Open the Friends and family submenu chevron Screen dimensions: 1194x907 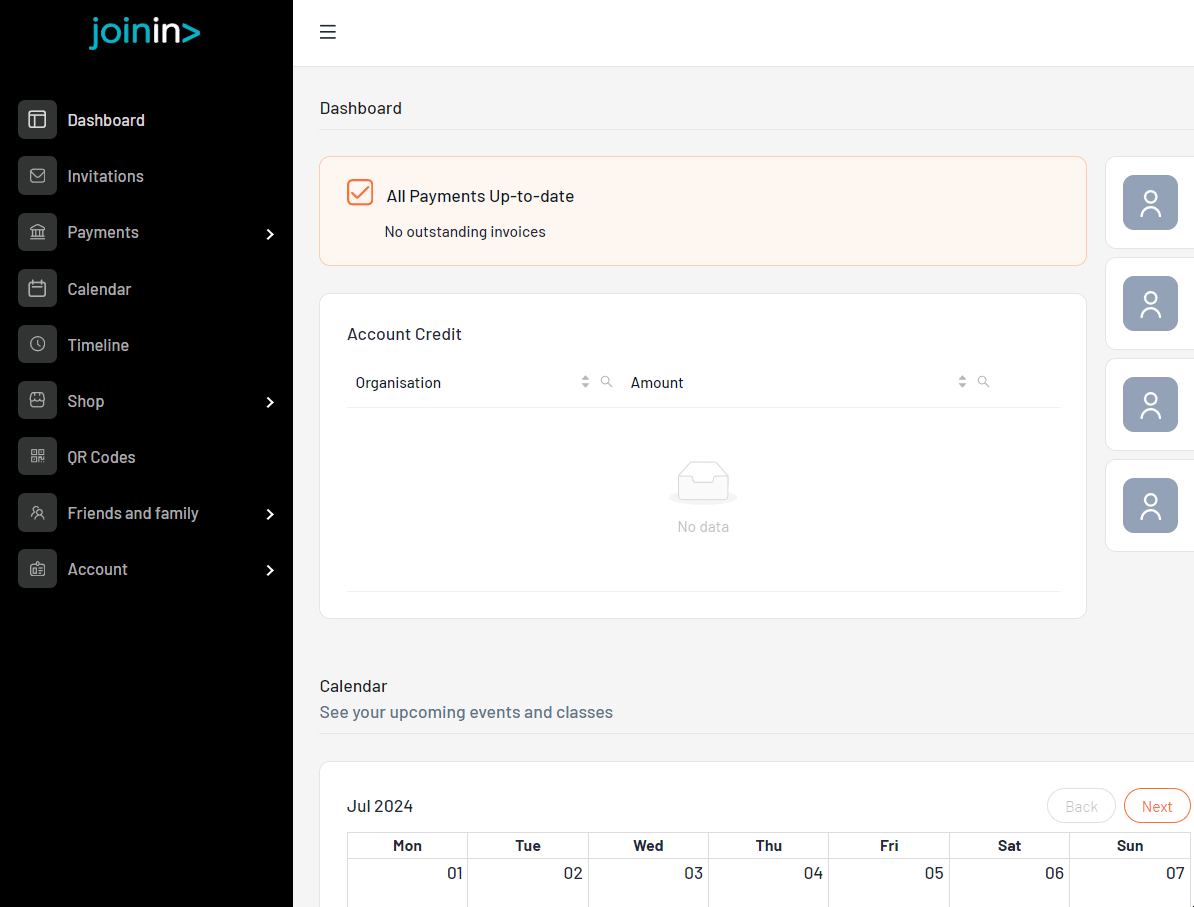(x=269, y=514)
